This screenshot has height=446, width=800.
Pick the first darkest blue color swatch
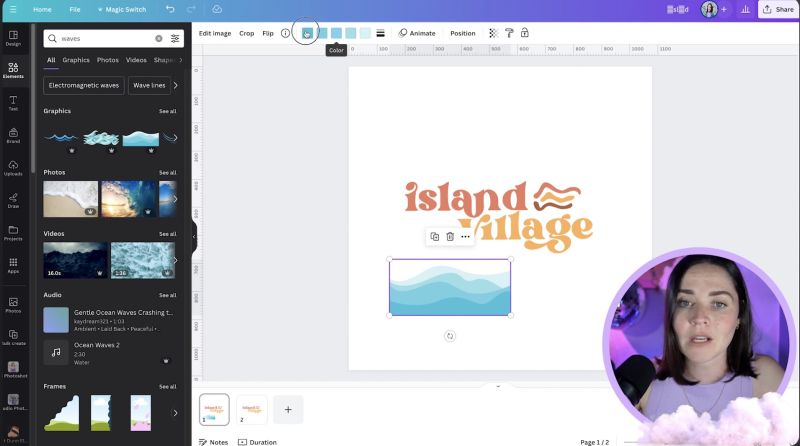click(307, 33)
